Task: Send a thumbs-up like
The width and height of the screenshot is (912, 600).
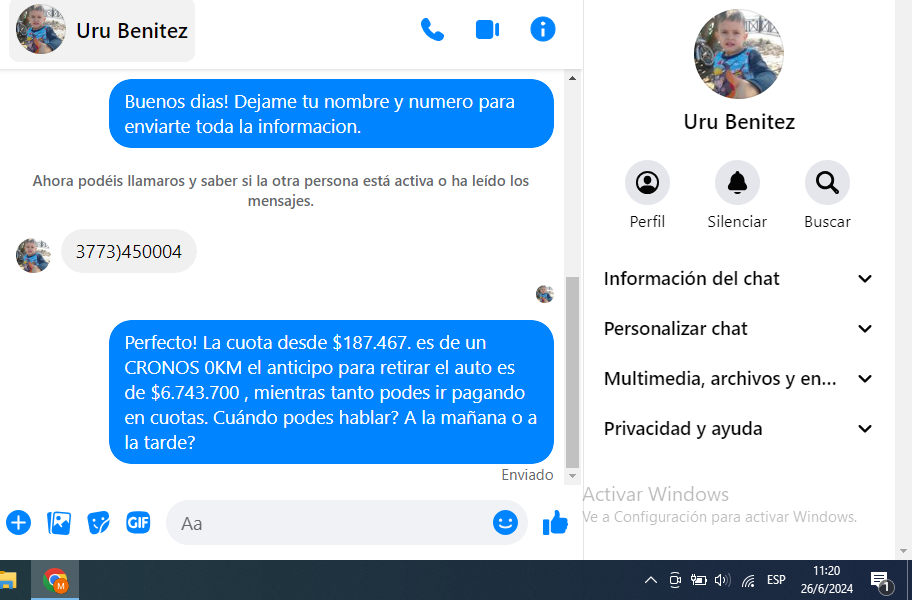Action: click(555, 522)
